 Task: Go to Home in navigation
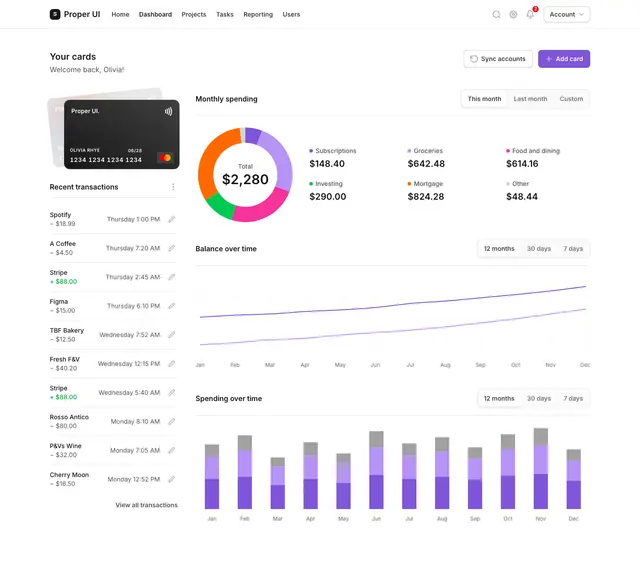coord(120,14)
